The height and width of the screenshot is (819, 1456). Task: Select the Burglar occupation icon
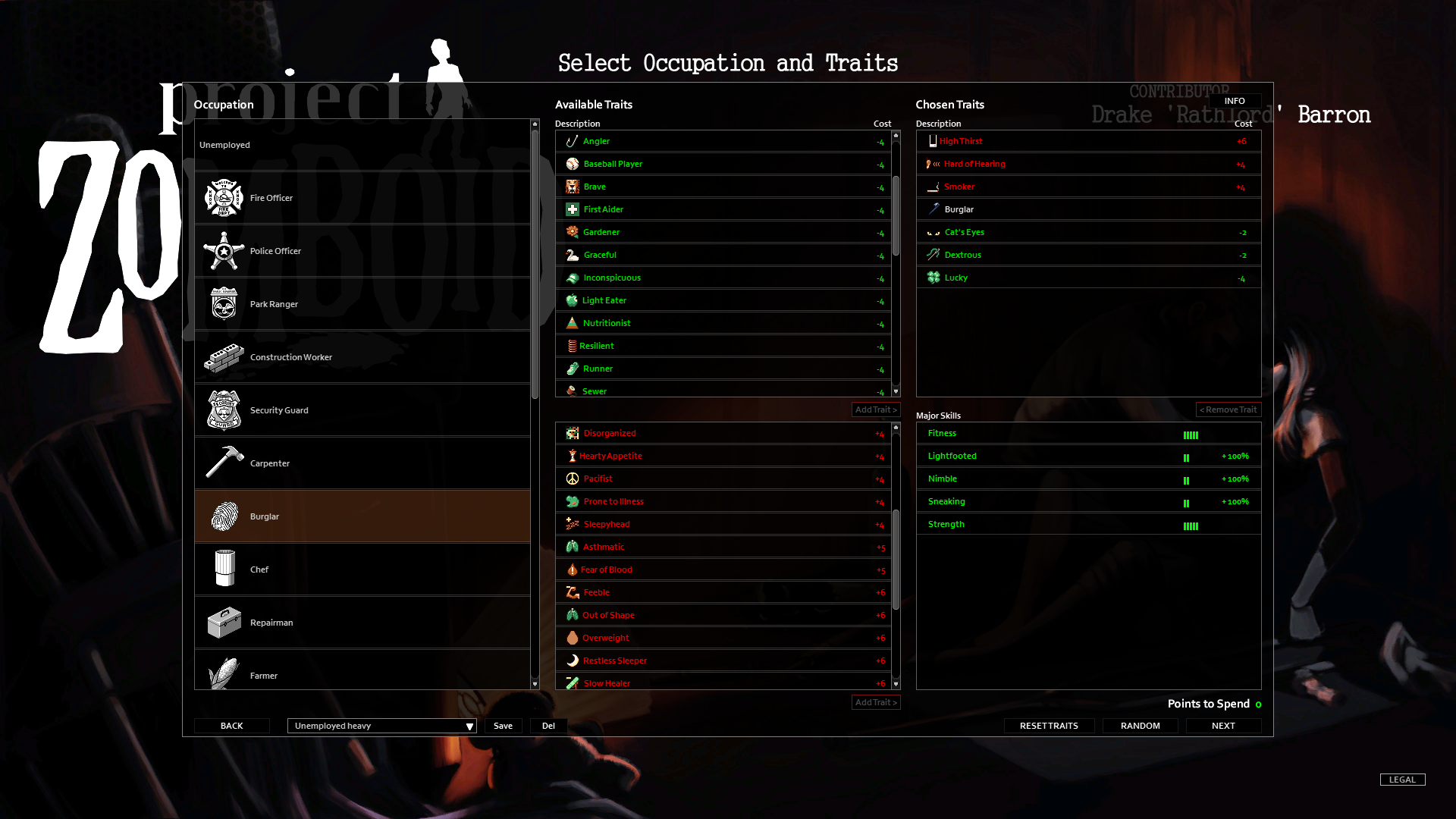point(223,516)
